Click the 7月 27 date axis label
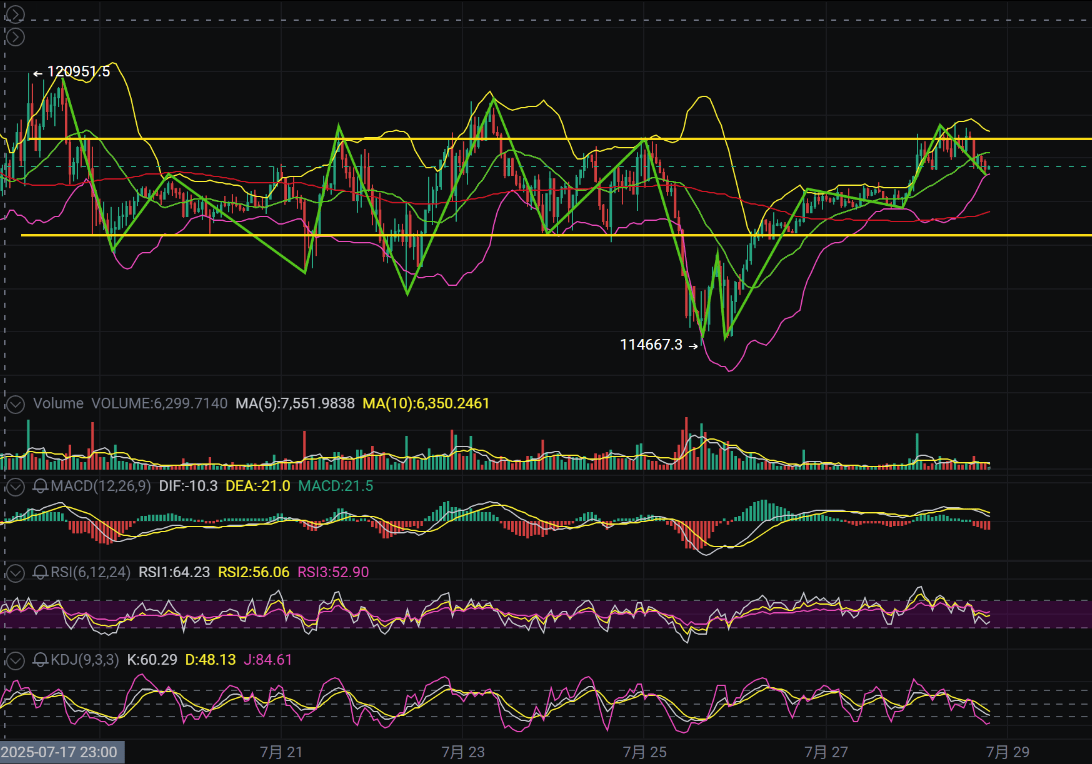 pos(826,752)
